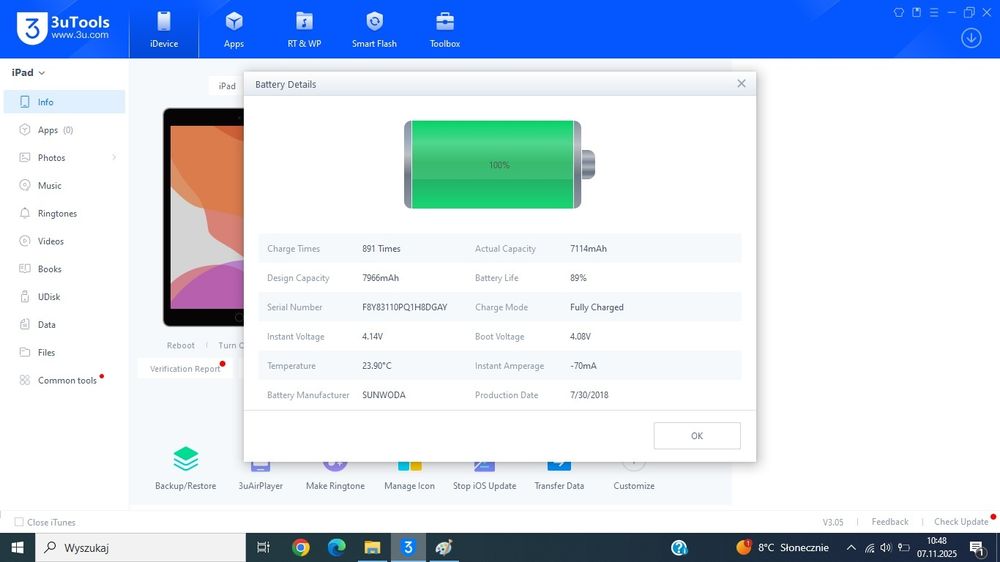Image resolution: width=1000 pixels, height=562 pixels.
Task: Open the Apps tab in top toolbar
Action: click(234, 29)
